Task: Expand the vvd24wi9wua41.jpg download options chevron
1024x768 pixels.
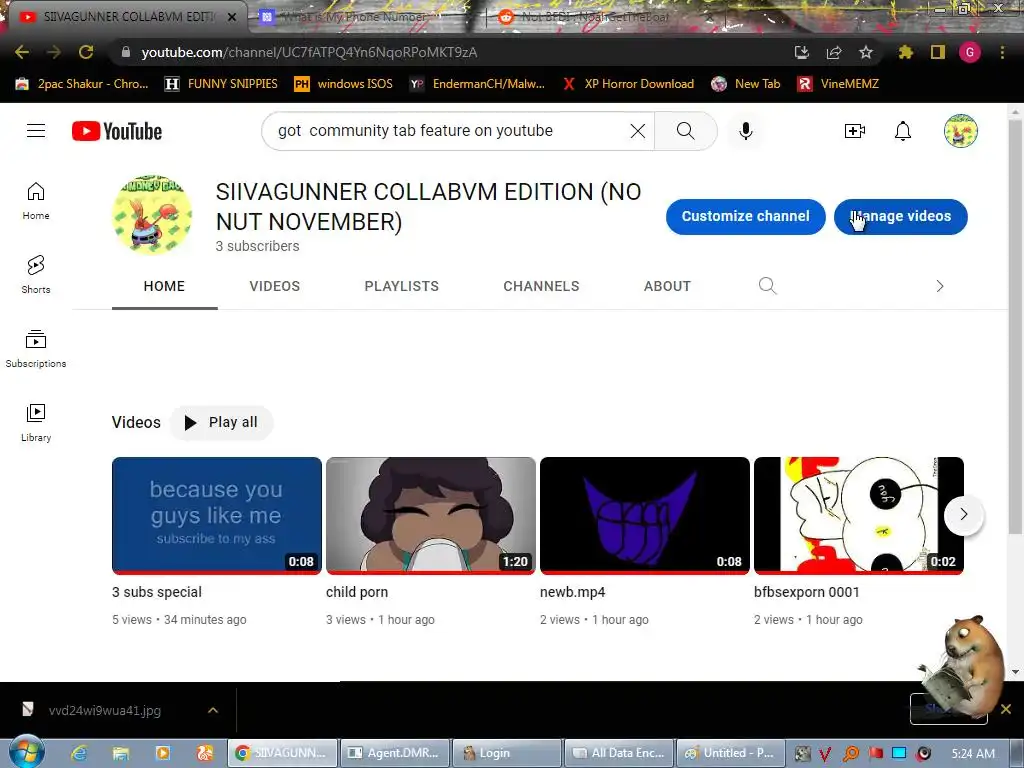Action: [x=213, y=710]
